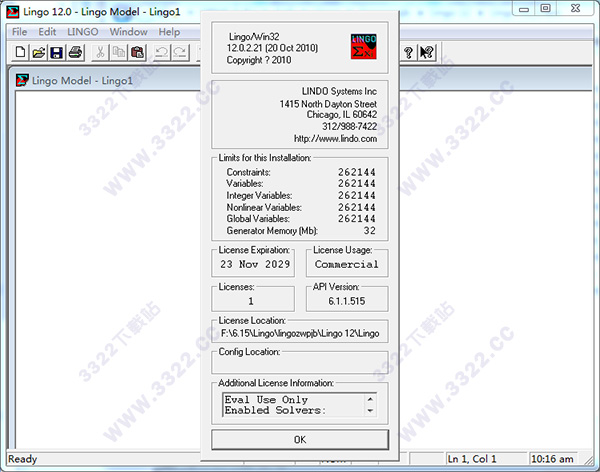Redo the action via the toolbar
The width and height of the screenshot is (600, 472).
(180, 52)
